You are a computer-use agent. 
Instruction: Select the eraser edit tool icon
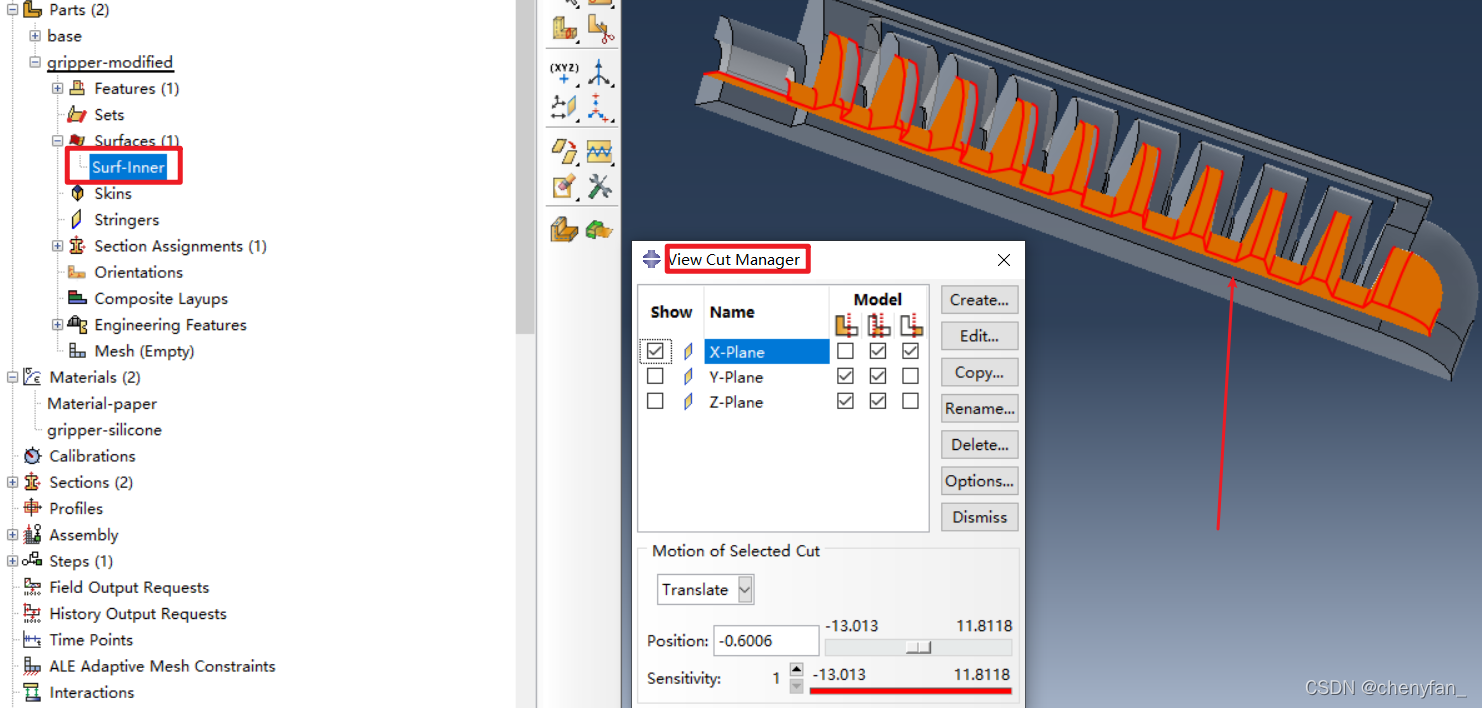pos(564,186)
